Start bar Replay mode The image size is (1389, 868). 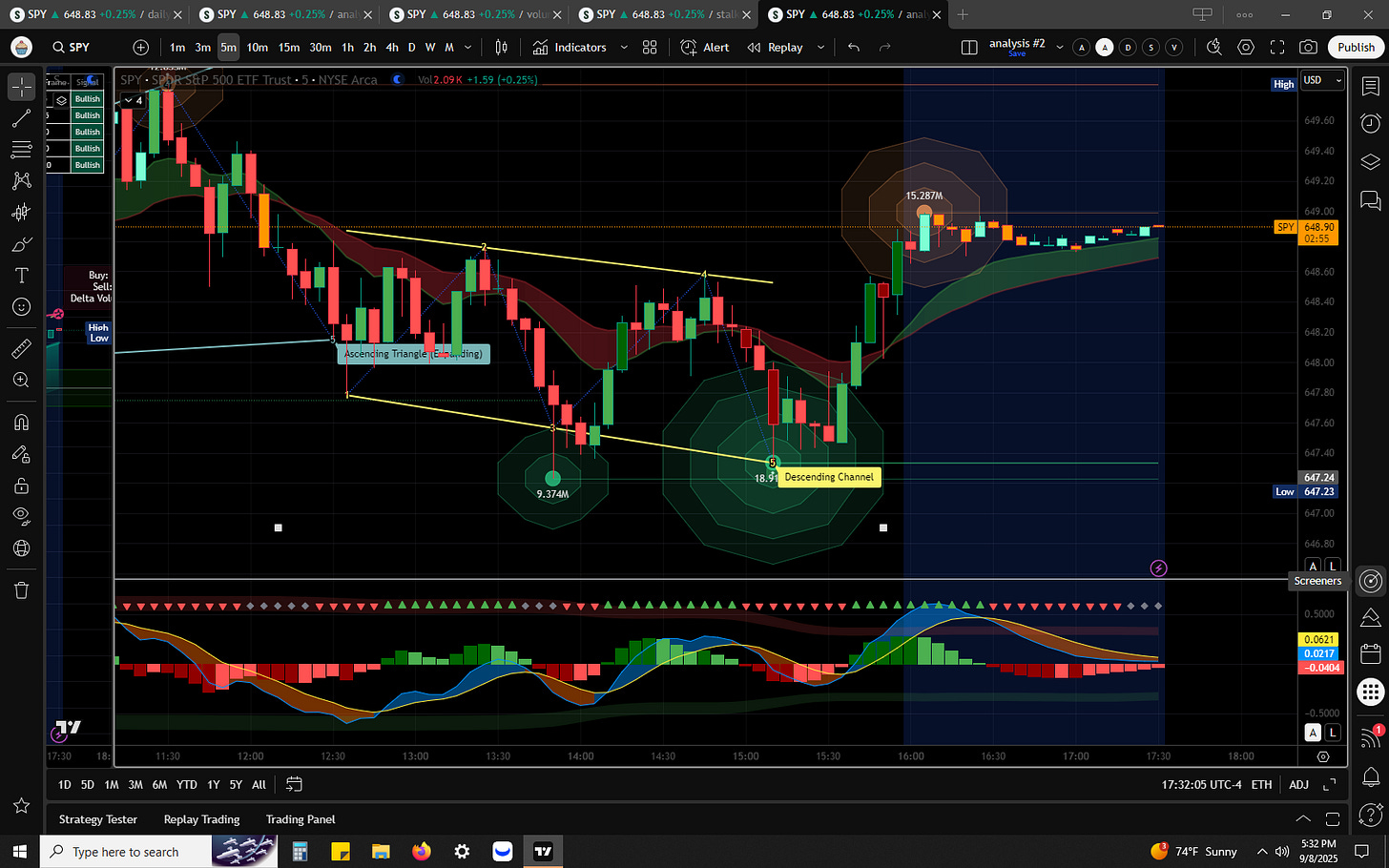click(775, 48)
